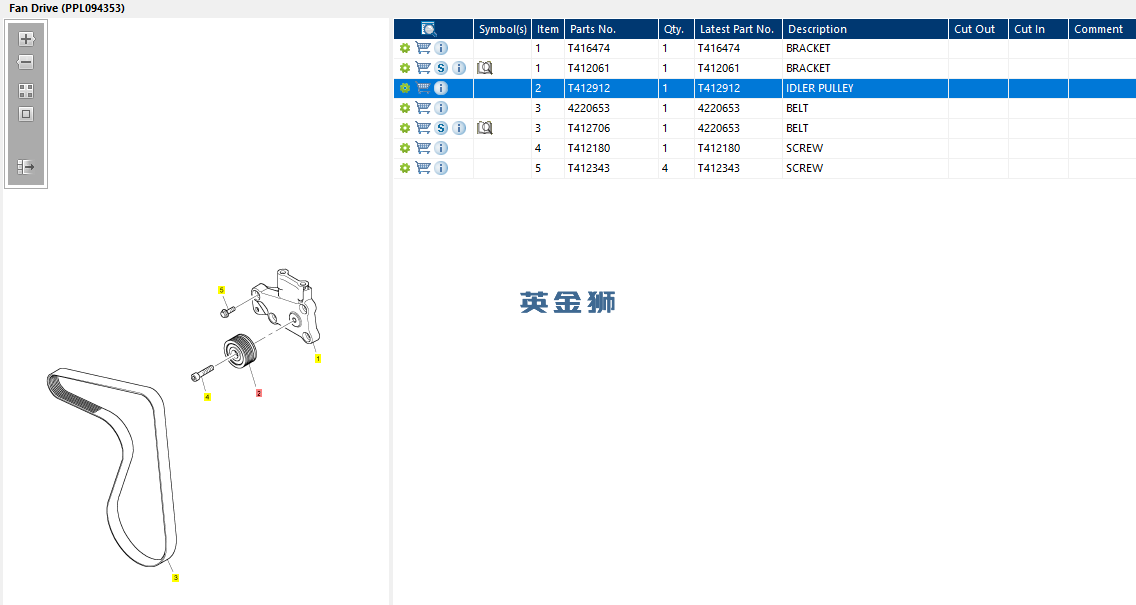Viewport: 1136px width, 605px height.
Task: Open symbol magnifier icon for T412061
Action: click(485, 68)
